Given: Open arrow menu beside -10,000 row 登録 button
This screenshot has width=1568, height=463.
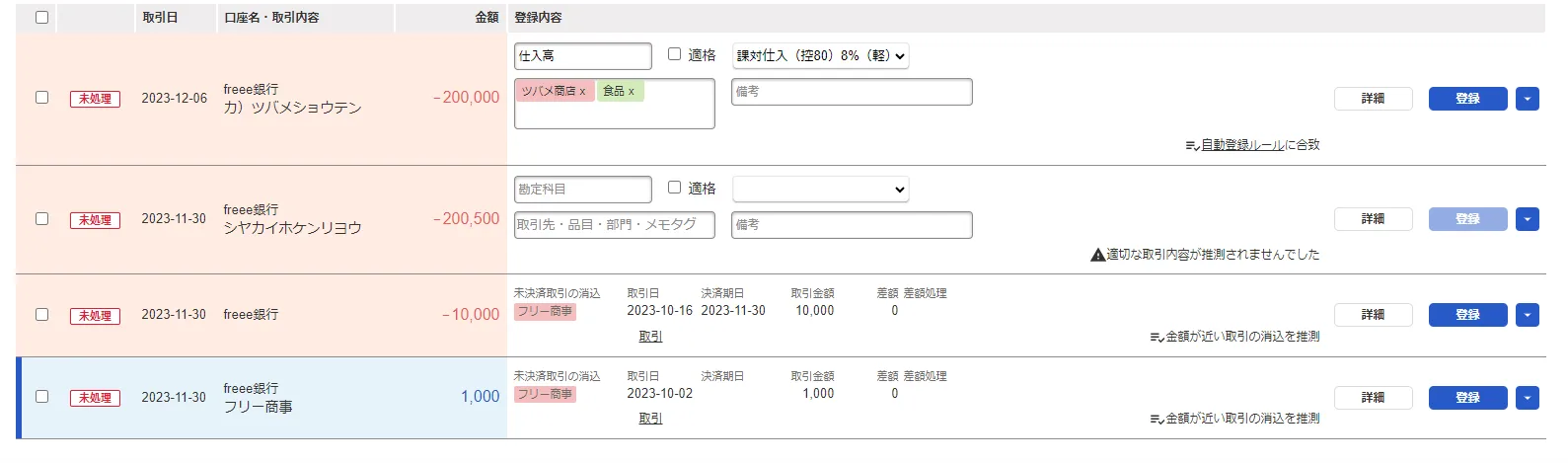Looking at the screenshot, I should 1528,315.
